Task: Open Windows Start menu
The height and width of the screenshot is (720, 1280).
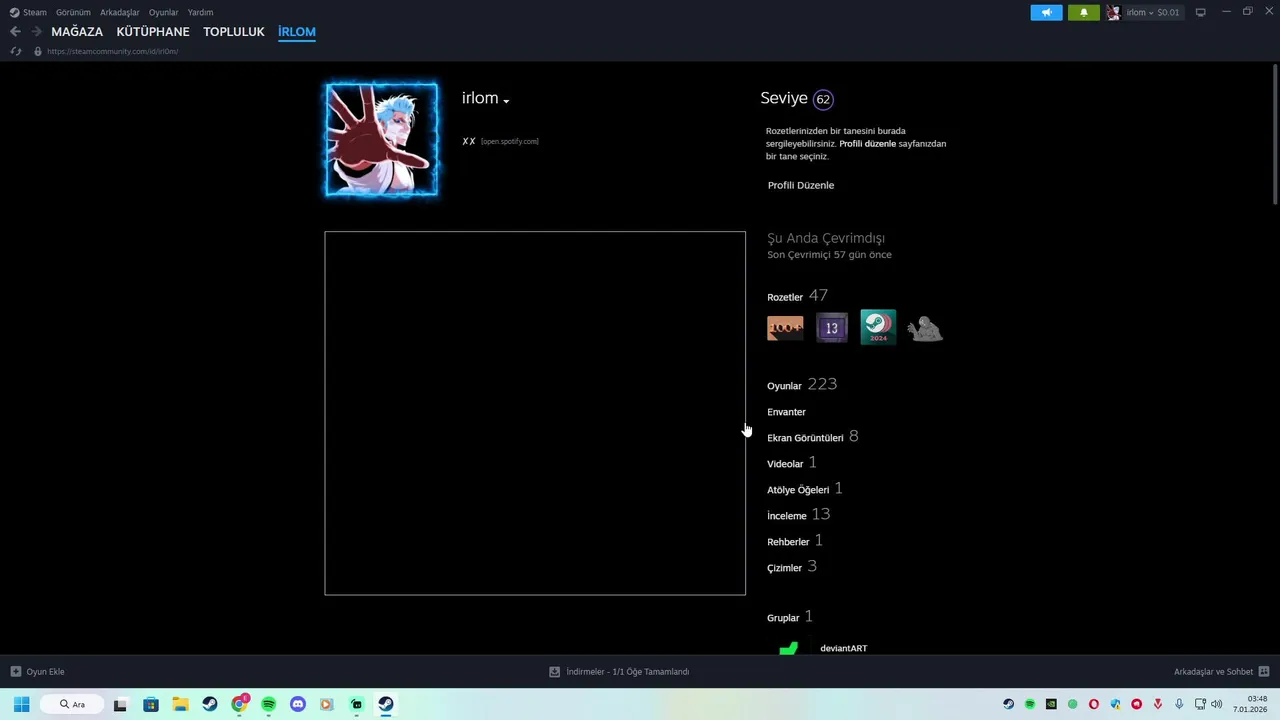Action: (x=21, y=704)
